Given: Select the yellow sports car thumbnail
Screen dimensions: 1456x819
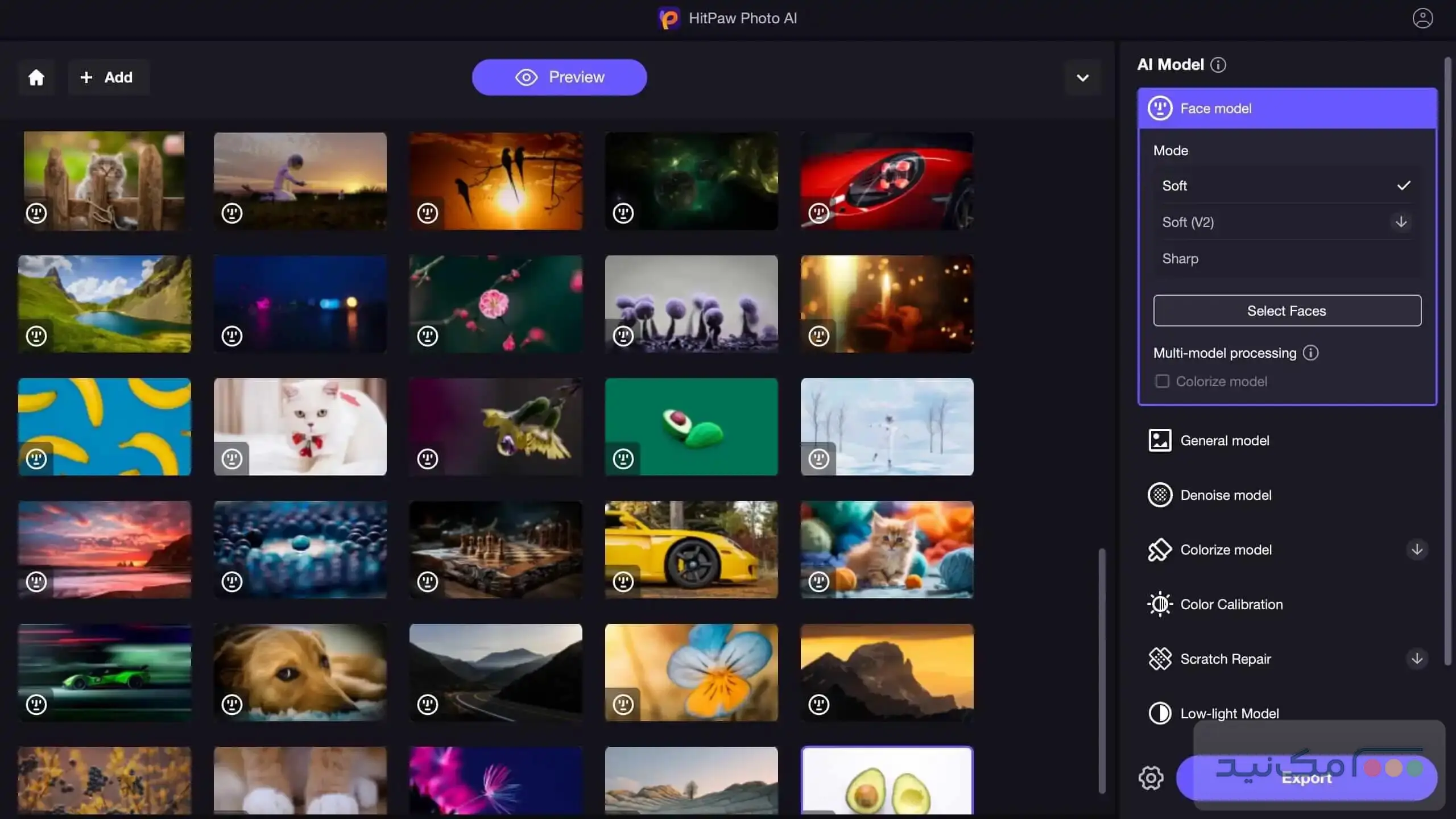Looking at the screenshot, I should tap(691, 549).
